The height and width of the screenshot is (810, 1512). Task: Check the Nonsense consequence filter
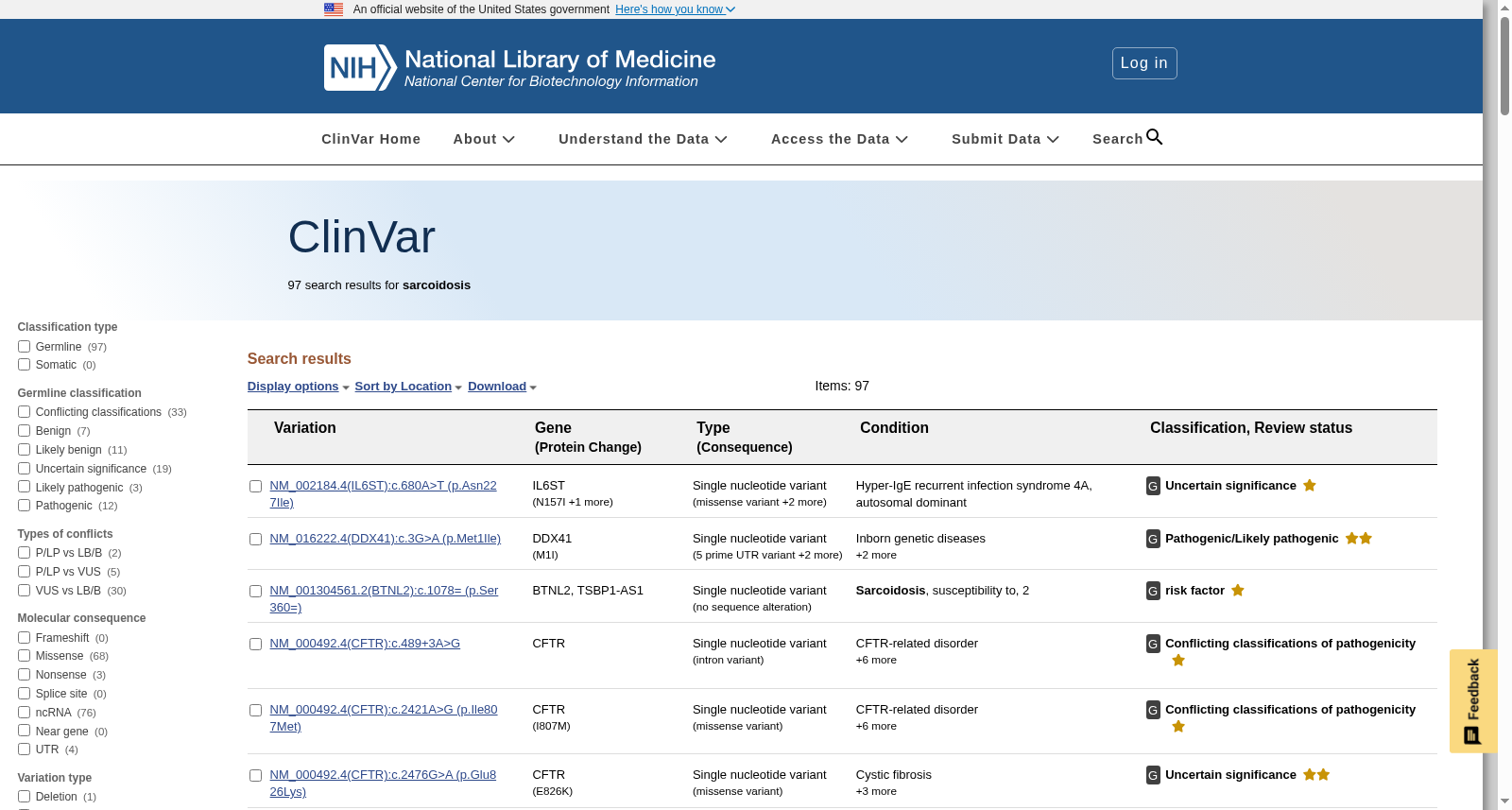[24, 675]
